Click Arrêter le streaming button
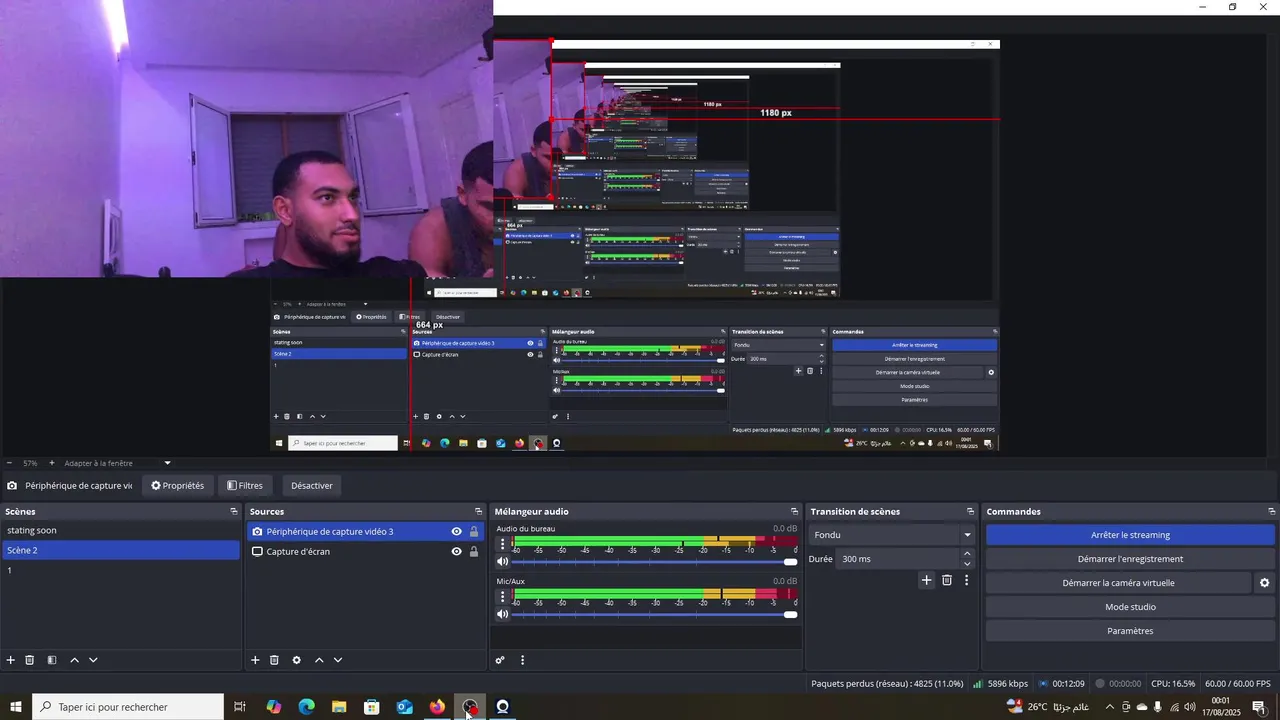 pyautogui.click(x=1130, y=535)
